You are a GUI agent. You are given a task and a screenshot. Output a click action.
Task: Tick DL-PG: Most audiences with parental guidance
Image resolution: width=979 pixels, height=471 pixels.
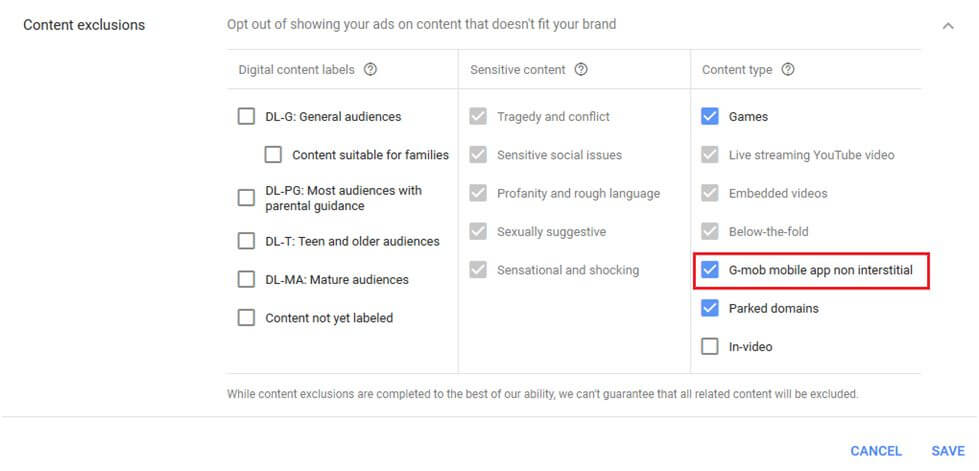(x=246, y=198)
